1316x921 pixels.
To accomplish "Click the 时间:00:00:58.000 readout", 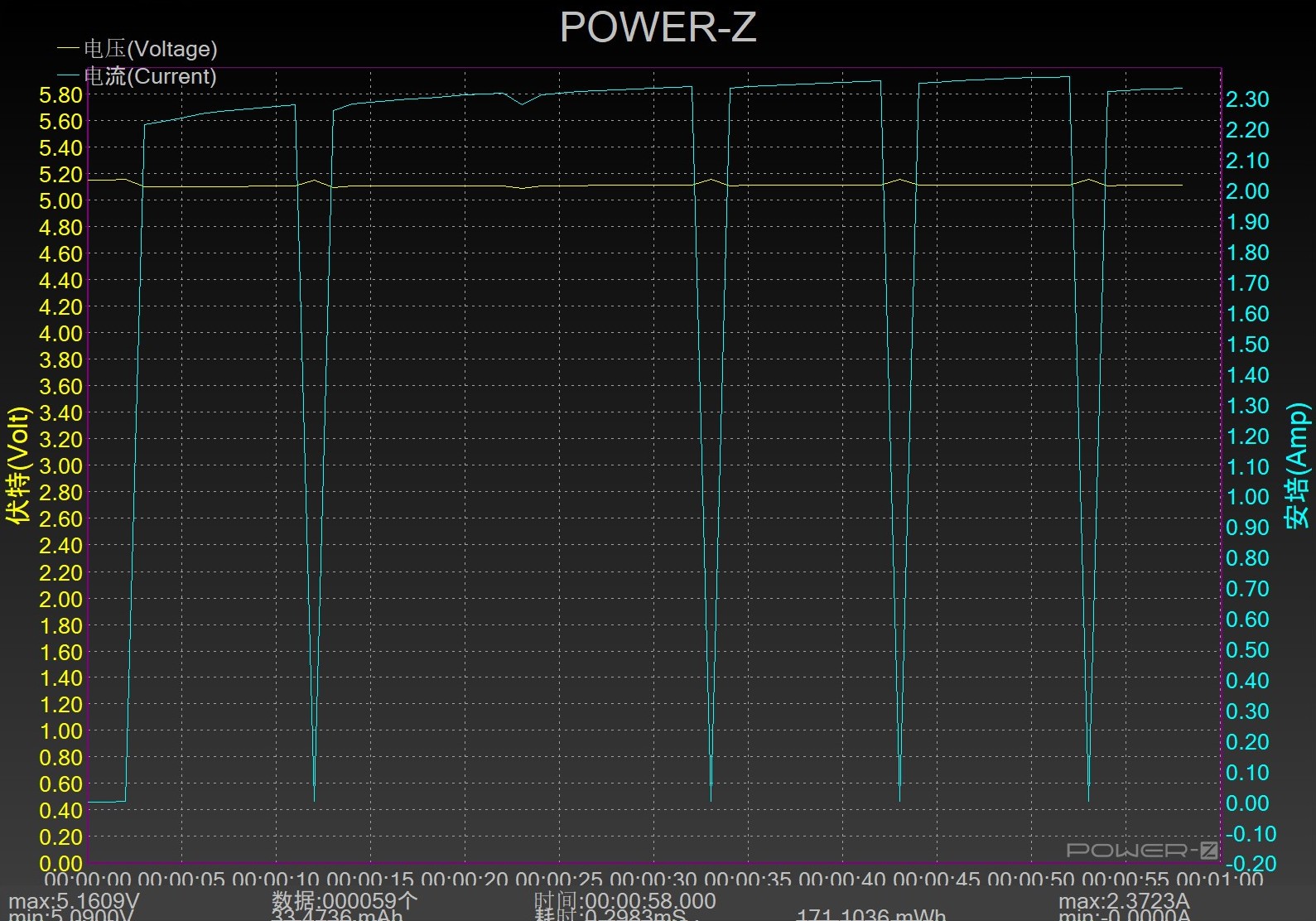I will click(624, 900).
